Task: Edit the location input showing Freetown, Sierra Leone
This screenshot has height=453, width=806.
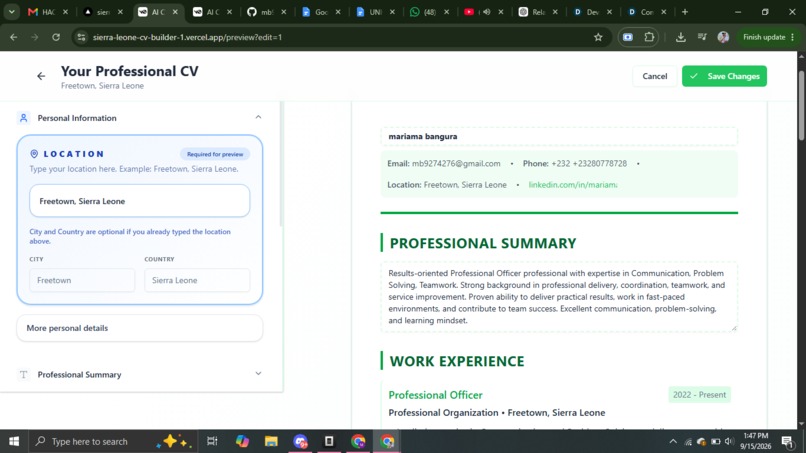Action: pyautogui.click(x=140, y=201)
